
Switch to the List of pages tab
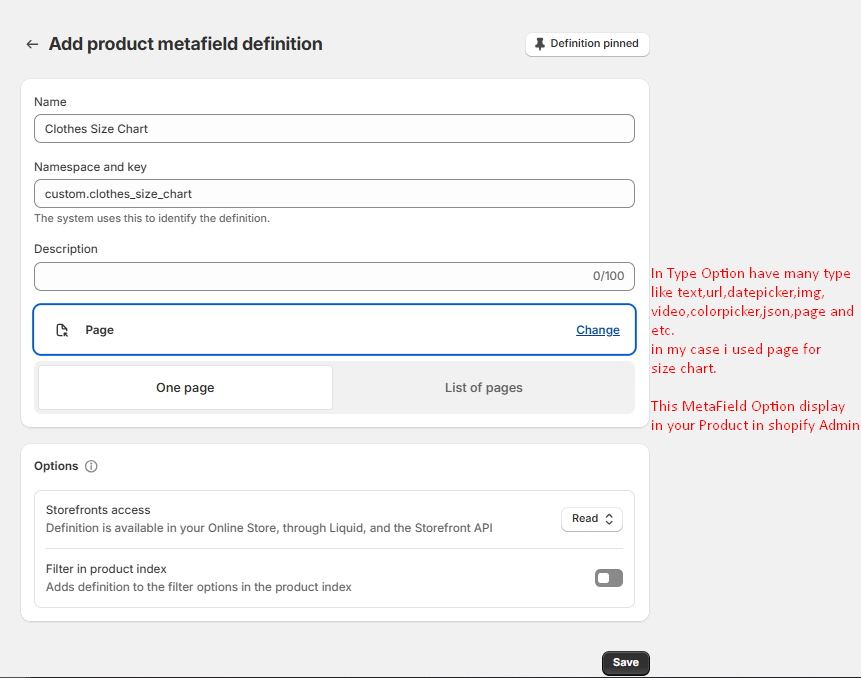point(484,387)
